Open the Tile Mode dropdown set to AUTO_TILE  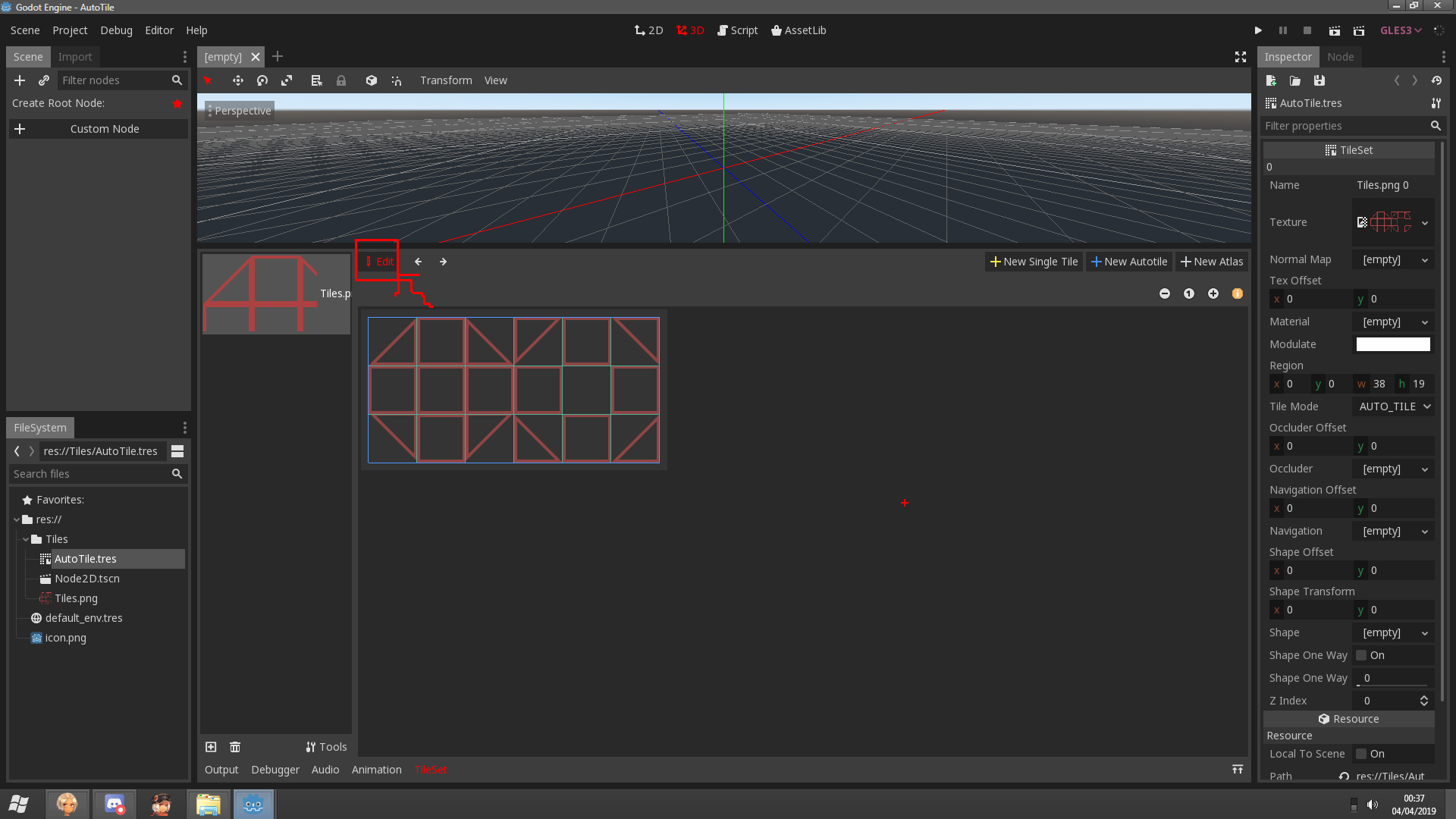[x=1393, y=406]
